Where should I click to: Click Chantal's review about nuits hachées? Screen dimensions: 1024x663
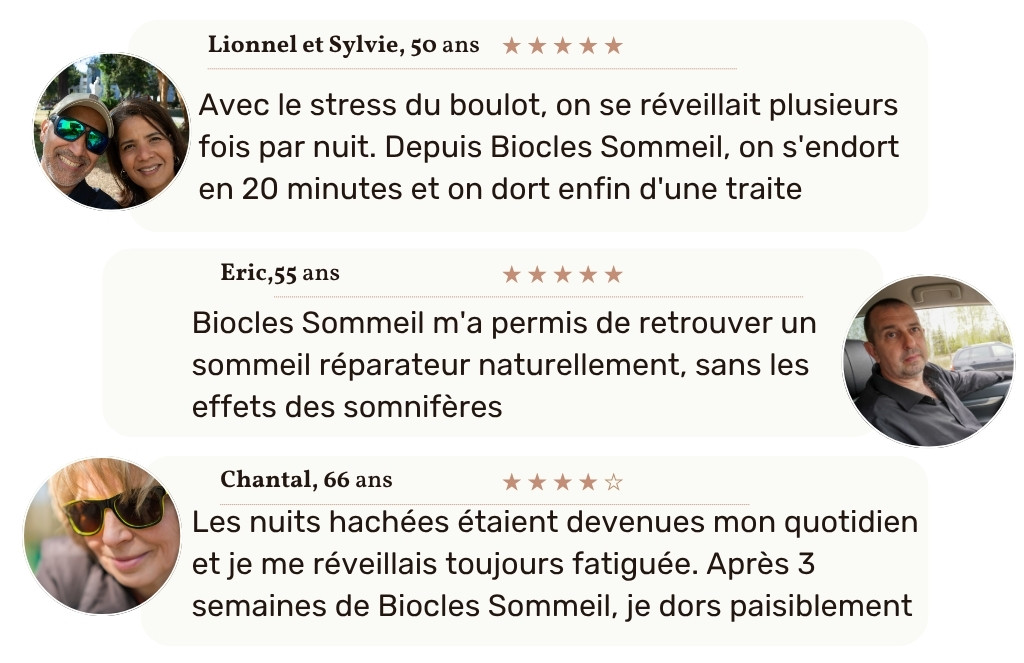click(x=554, y=564)
